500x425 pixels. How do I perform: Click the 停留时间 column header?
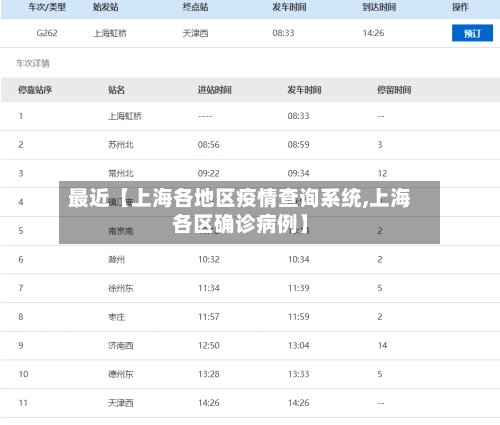pos(394,90)
